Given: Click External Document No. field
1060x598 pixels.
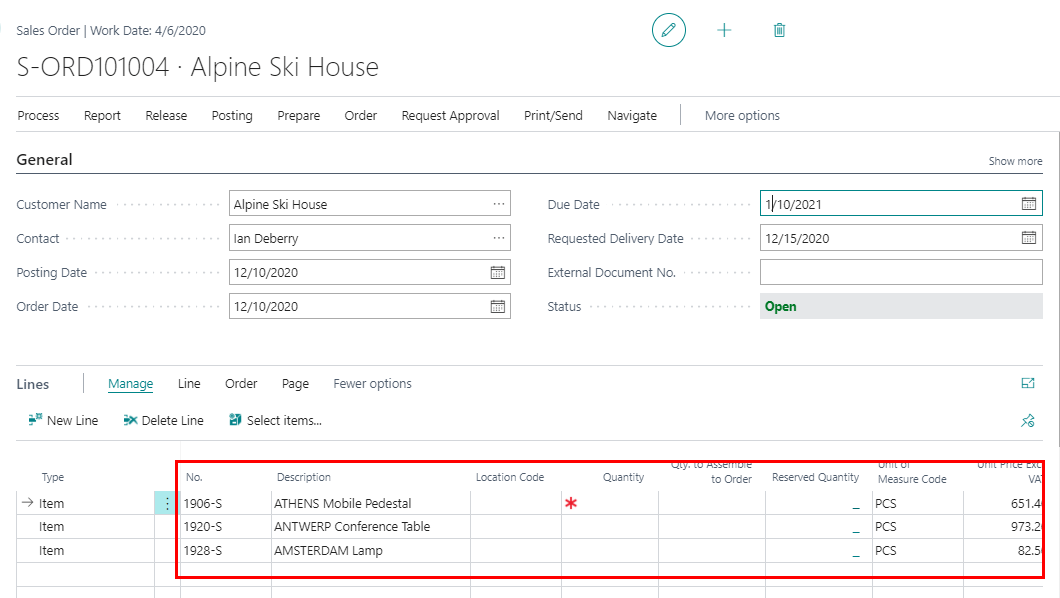Looking at the screenshot, I should point(901,272).
